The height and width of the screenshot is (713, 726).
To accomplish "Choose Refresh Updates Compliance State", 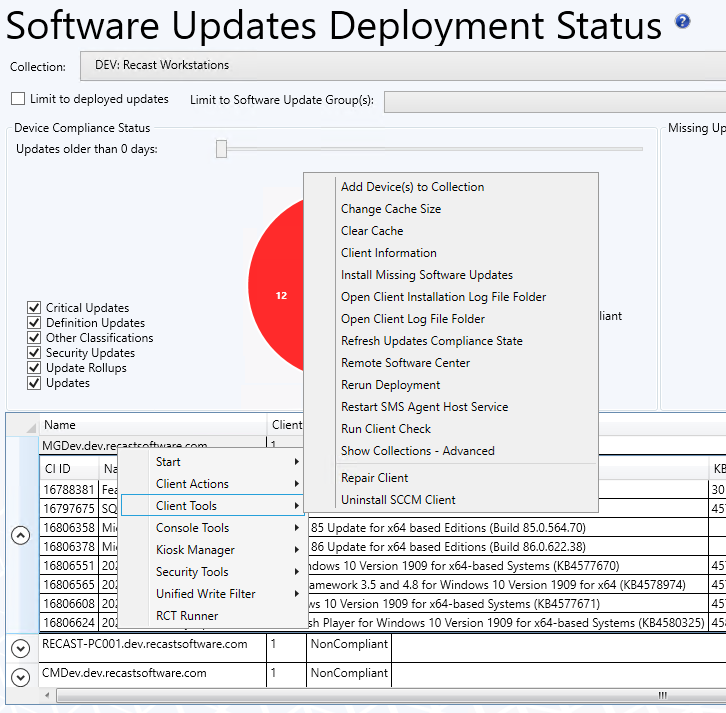I will pyautogui.click(x=451, y=341).
